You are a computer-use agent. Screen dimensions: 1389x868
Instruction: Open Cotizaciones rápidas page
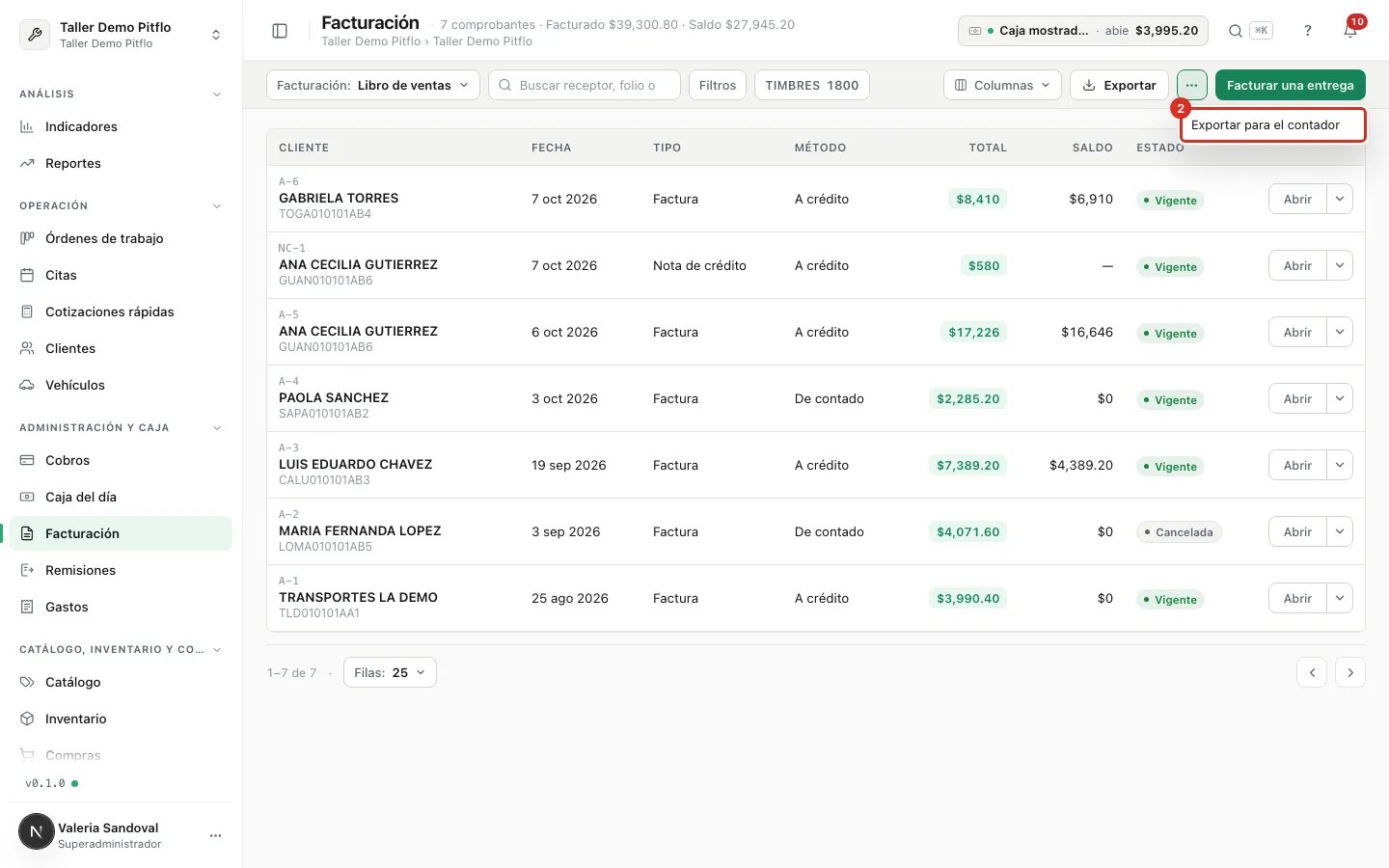pyautogui.click(x=121, y=312)
